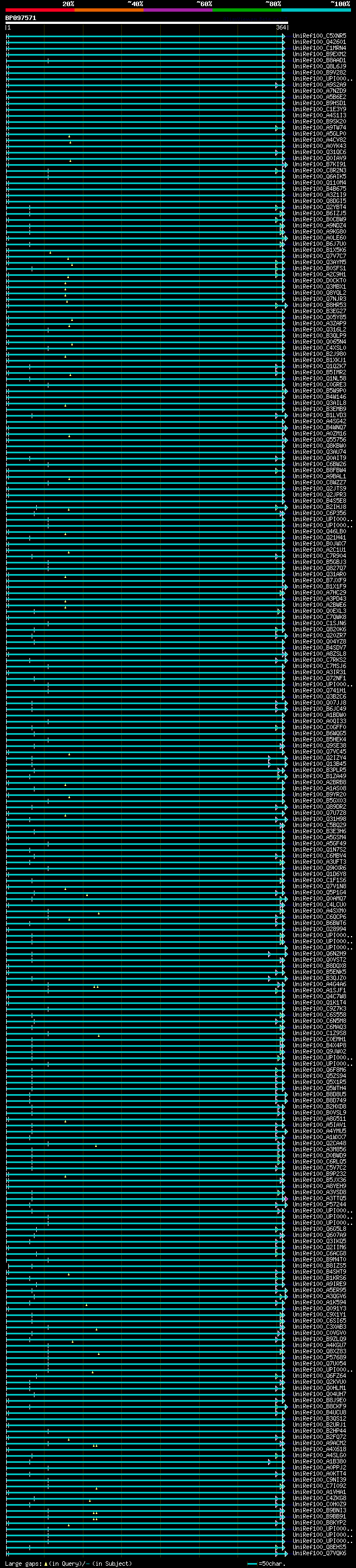Select the UniRef100_C1E3Y9 label
Viewport: 356px width, 1568px height.
319,109
